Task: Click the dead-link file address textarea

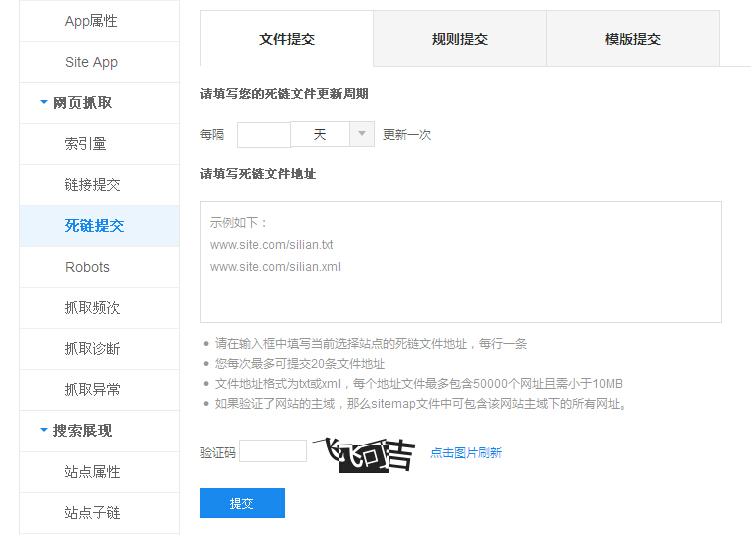Action: pos(460,262)
